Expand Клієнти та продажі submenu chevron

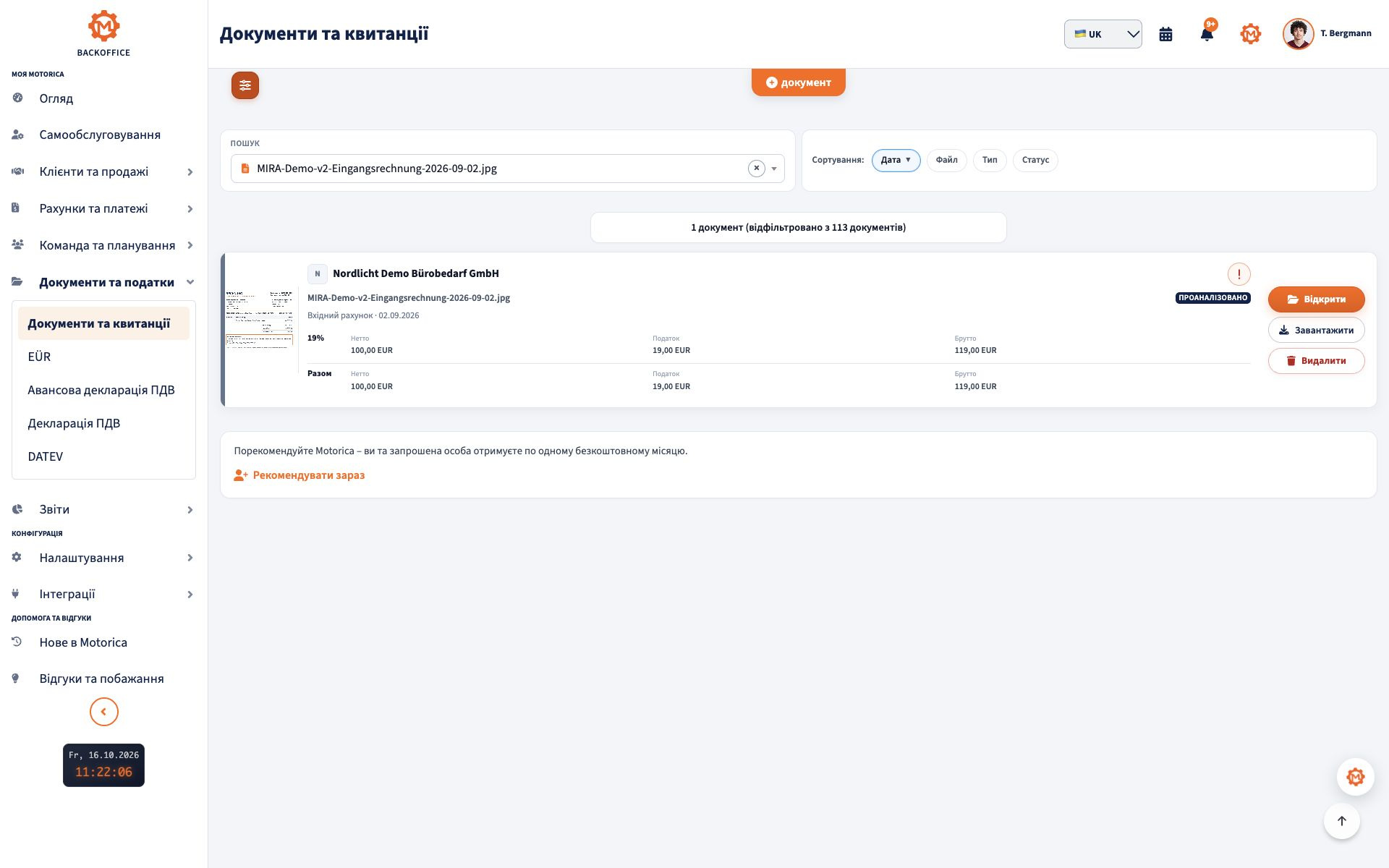[190, 172]
